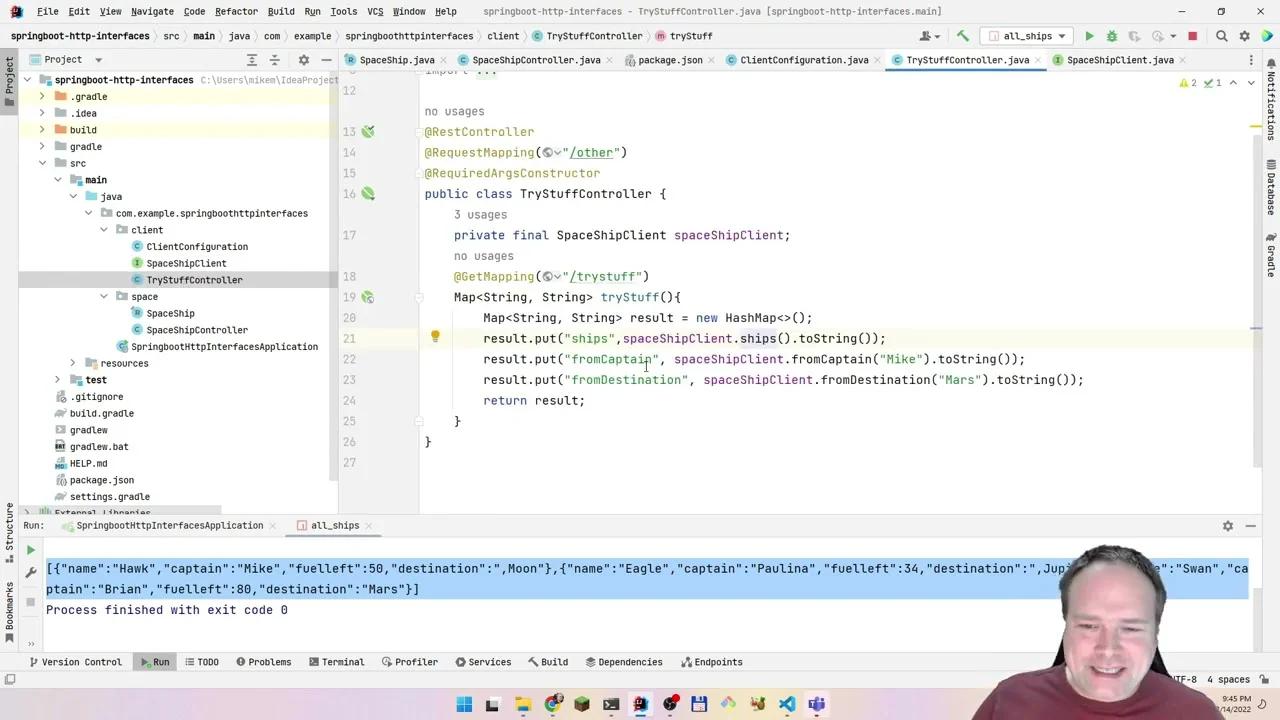The height and width of the screenshot is (720, 1280).
Task: Open Search Everywhere magnifier icon
Action: point(1221,35)
